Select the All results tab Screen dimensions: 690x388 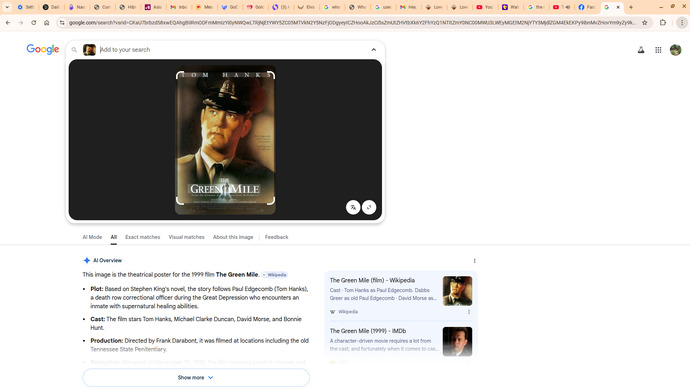click(x=114, y=237)
